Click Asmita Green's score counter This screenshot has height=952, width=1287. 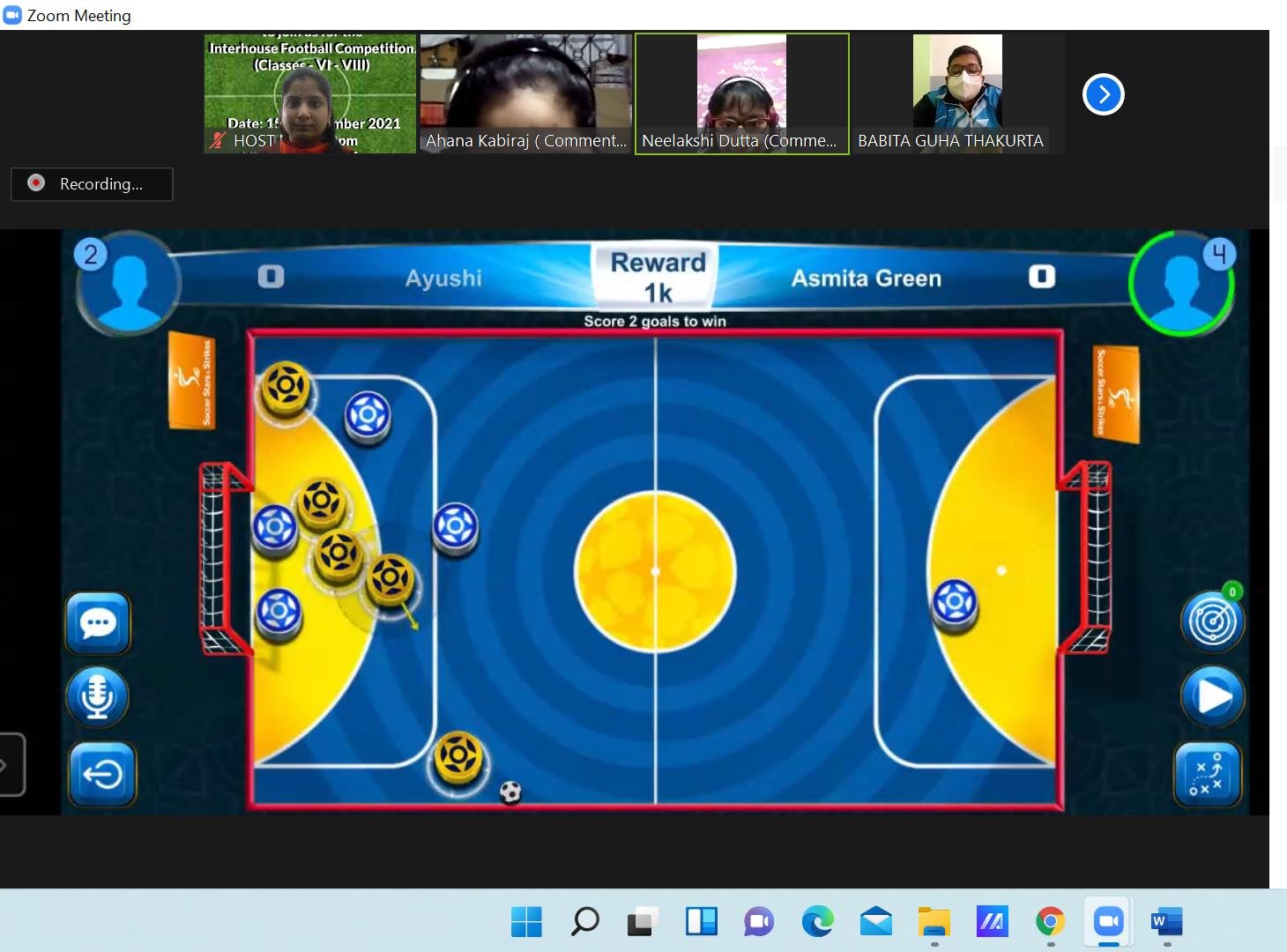point(1041,277)
